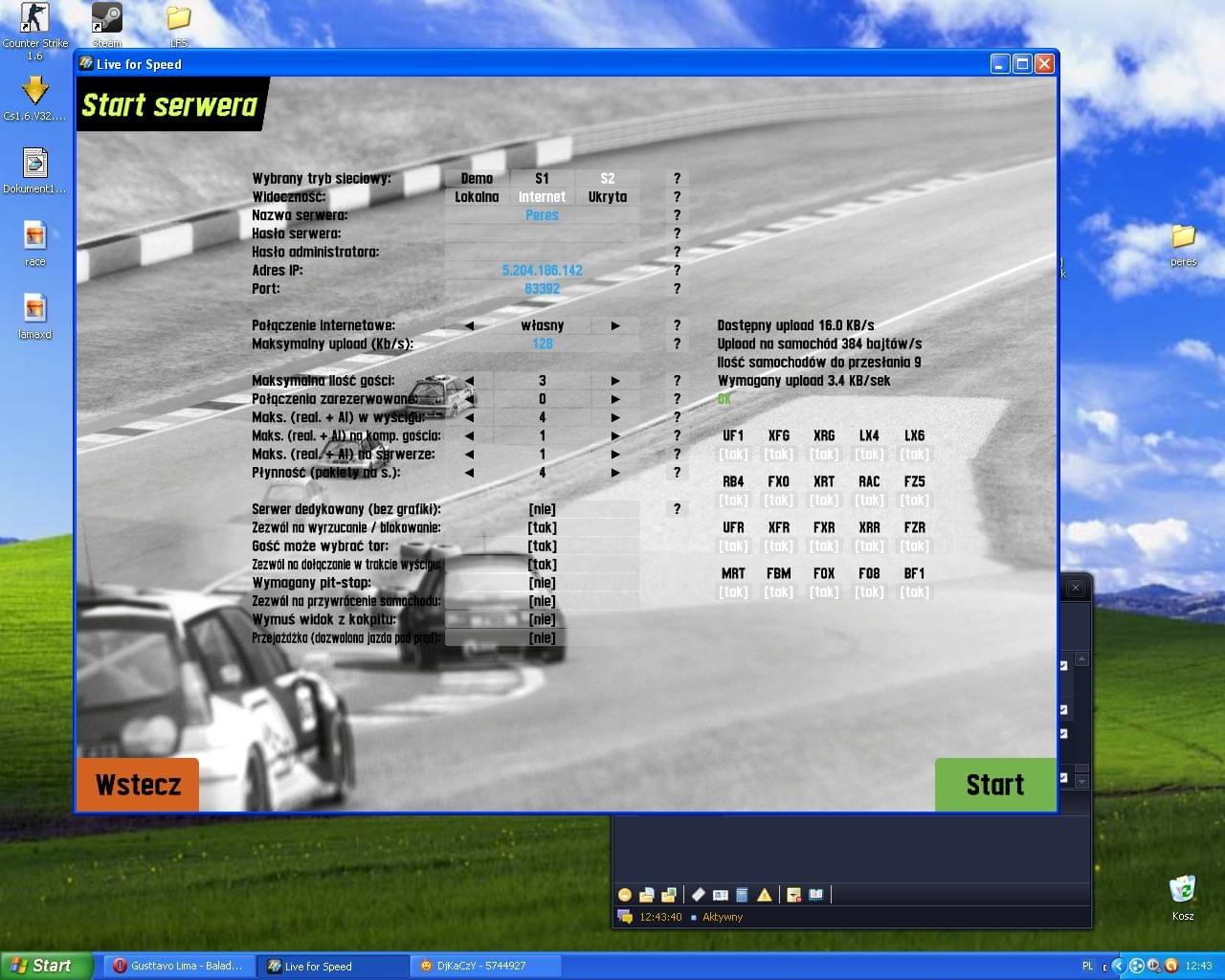The image size is (1225, 980).
Task: Toggle Przejażdżka [nie] setting
Action: pyautogui.click(x=542, y=637)
